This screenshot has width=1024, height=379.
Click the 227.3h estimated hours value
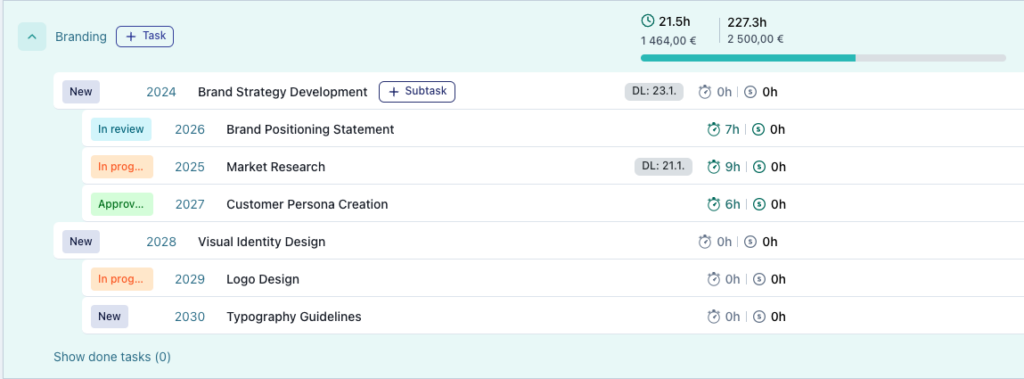click(746, 23)
